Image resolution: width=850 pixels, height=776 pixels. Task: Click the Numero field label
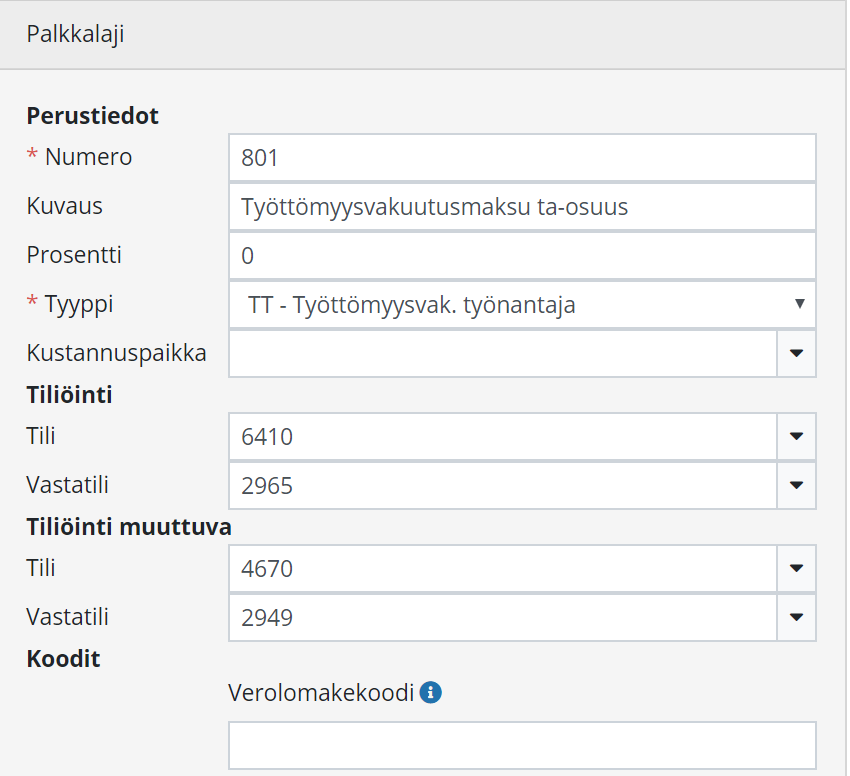pyautogui.click(x=88, y=157)
